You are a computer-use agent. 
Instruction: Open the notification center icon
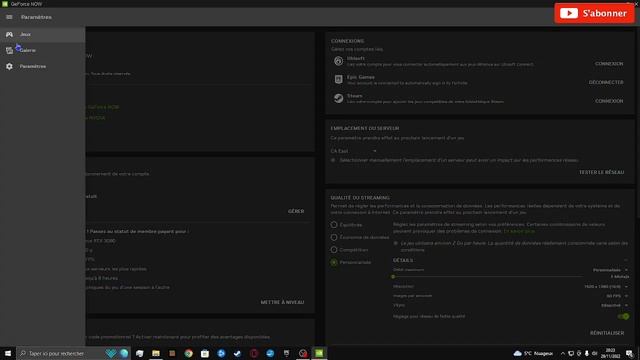pos(629,353)
